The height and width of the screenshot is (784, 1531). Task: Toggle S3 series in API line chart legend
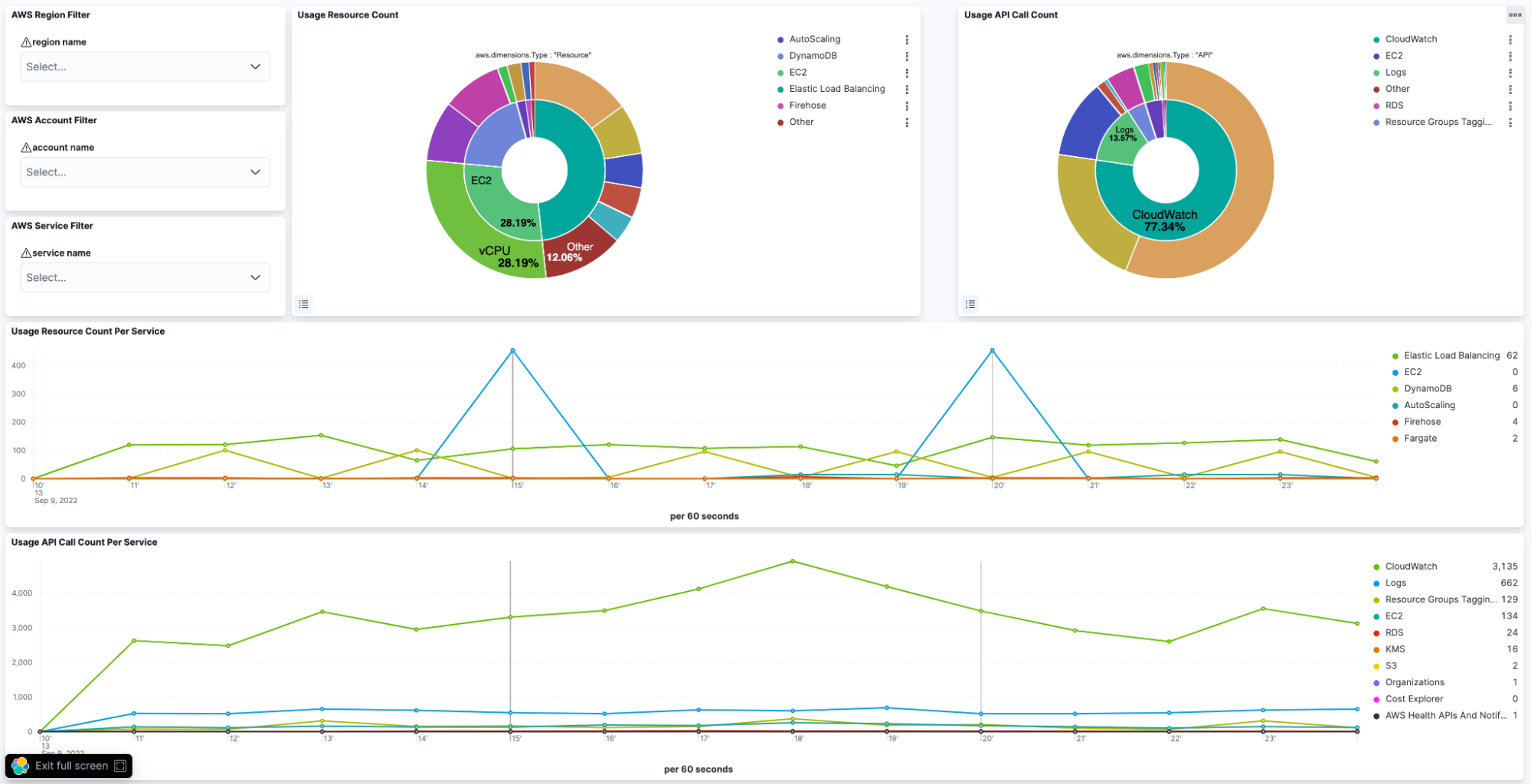(1391, 666)
